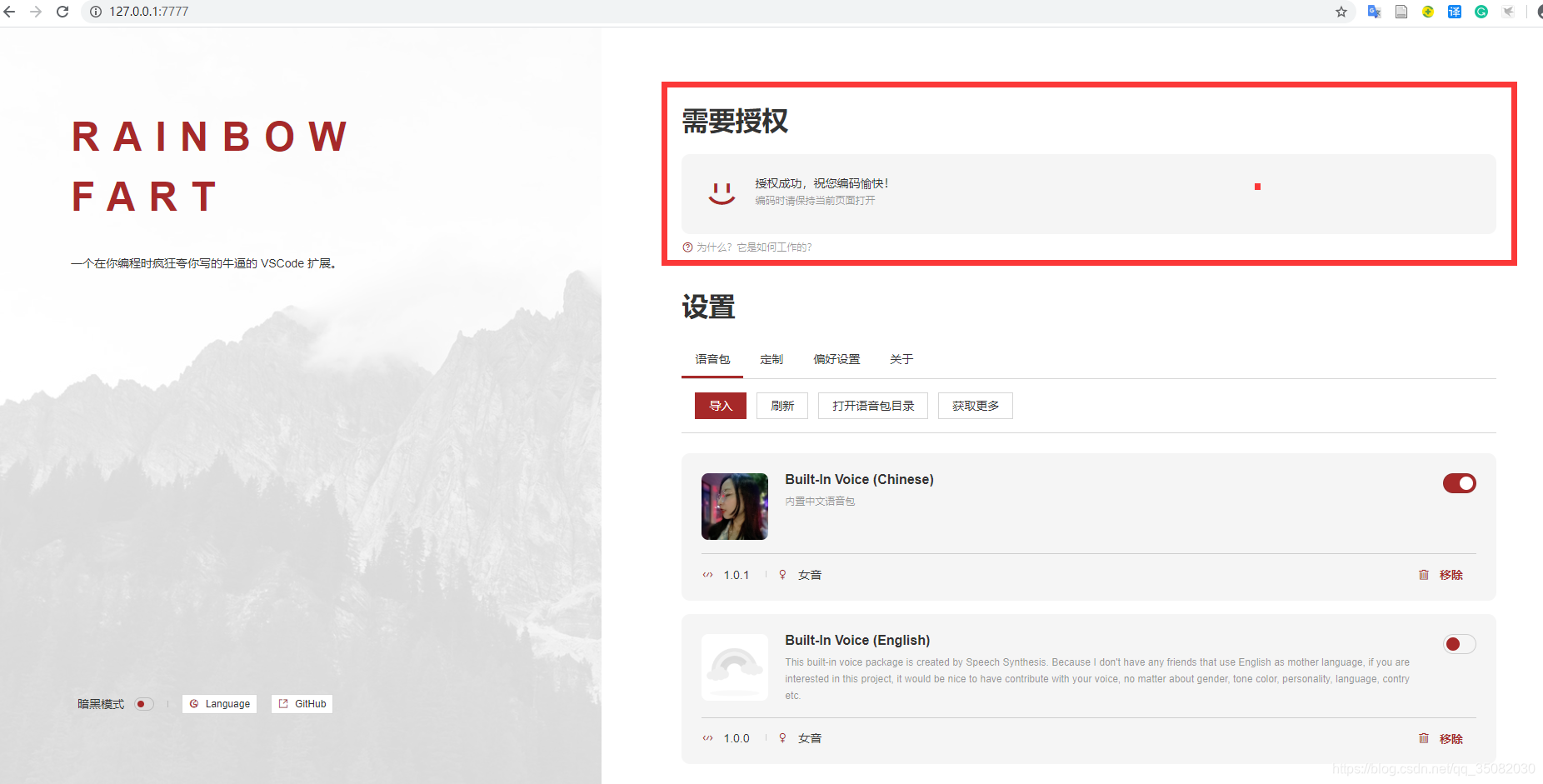Click the English voice pack rainbow thumbnail
The image size is (1543, 784).
[x=735, y=667]
